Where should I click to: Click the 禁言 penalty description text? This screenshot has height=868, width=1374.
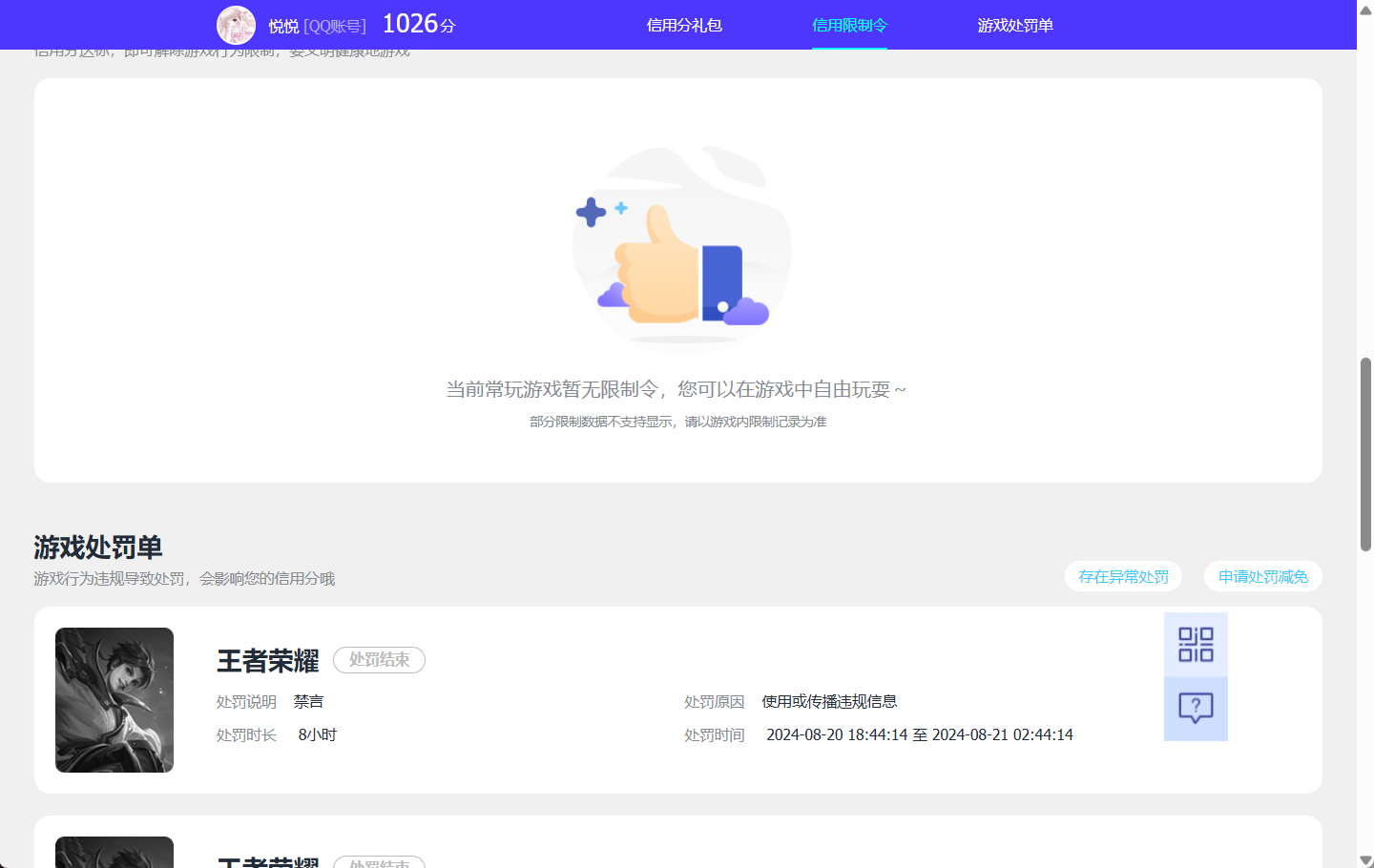pos(308,700)
